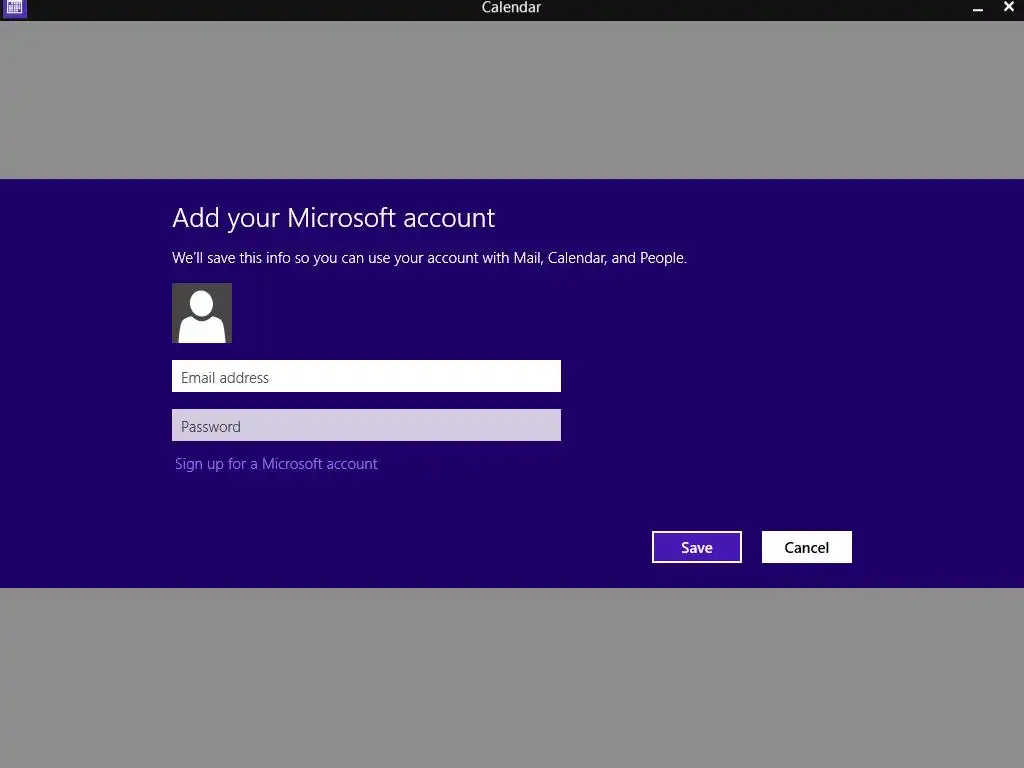Click the 'We'll save this info' description text
Image resolution: width=1024 pixels, height=768 pixels.
(429, 258)
